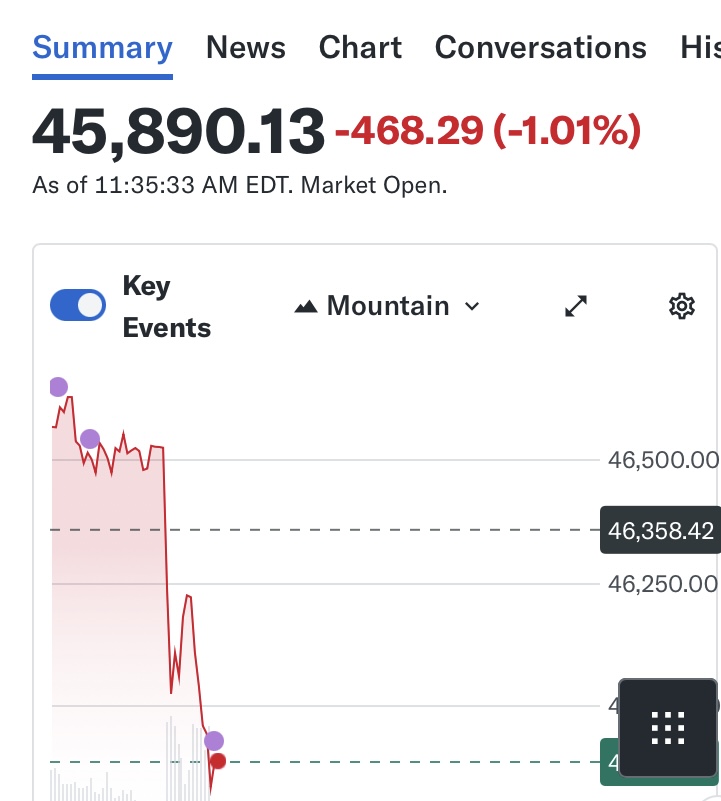This screenshot has height=801, width=721.
Task: Click the green current price label
Action: 609,763
